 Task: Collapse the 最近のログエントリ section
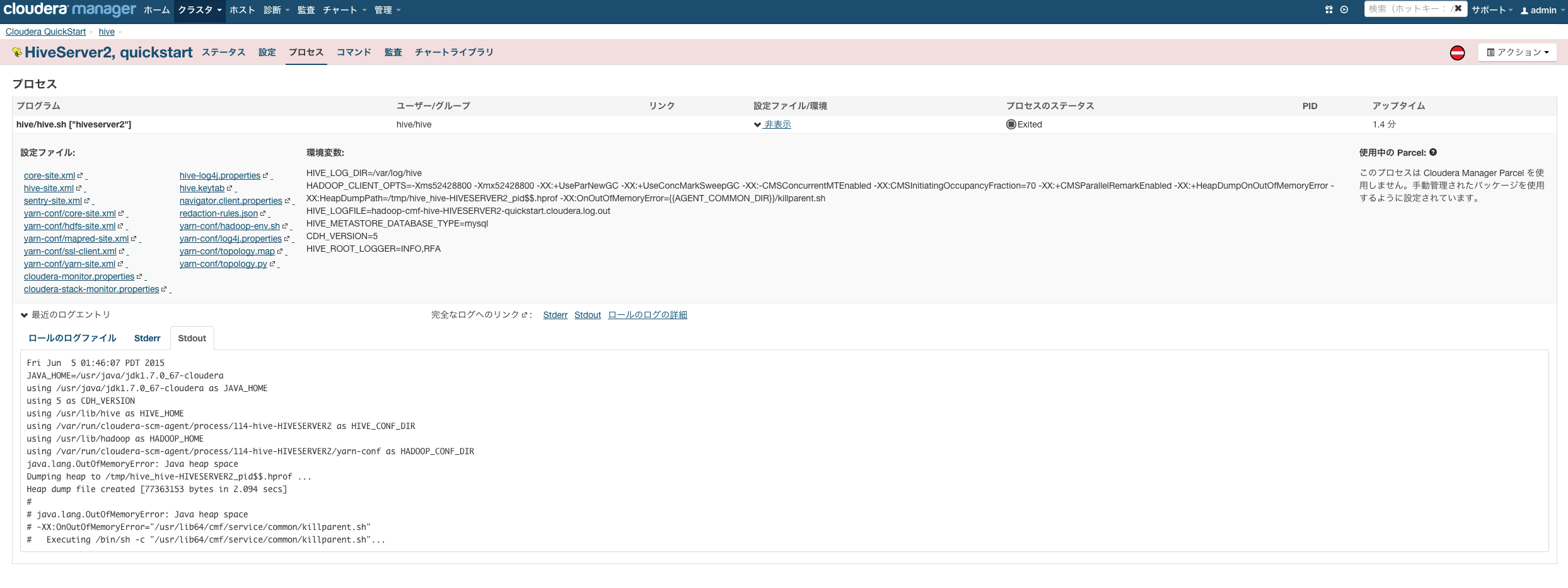click(66, 315)
